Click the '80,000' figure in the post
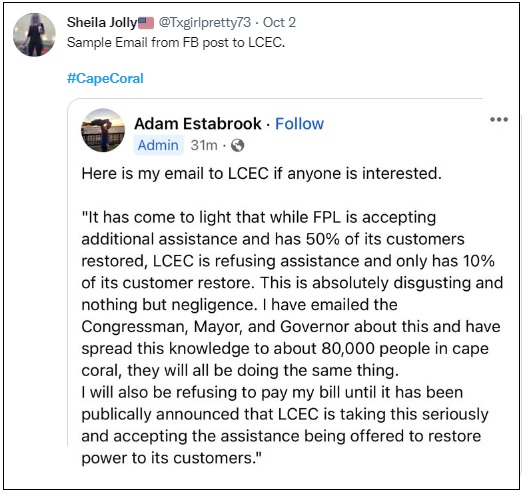This screenshot has height=492, width=522. (x=348, y=349)
